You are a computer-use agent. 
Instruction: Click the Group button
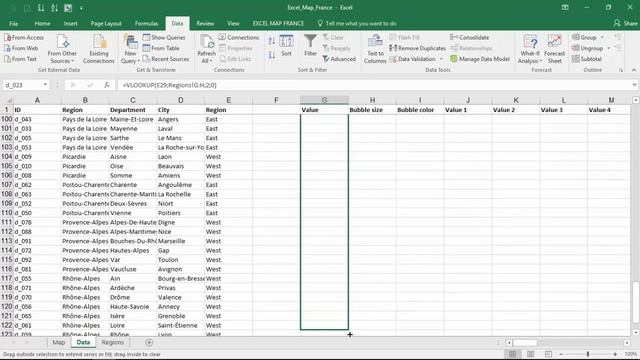tap(584, 37)
